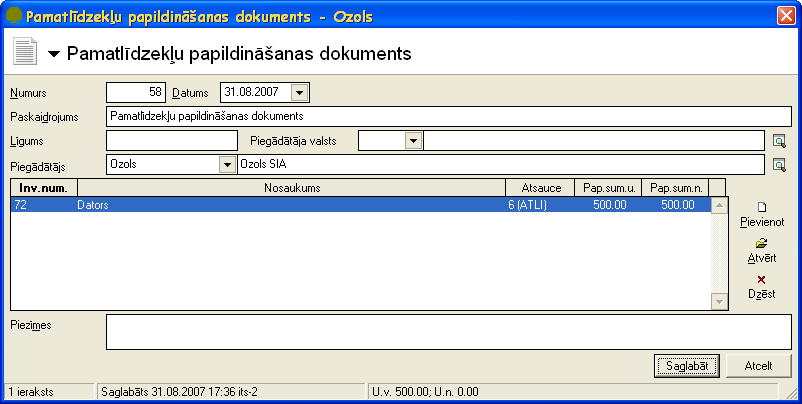Click the Atvērt open-folder icon
The height and width of the screenshot is (404, 802).
[762, 243]
